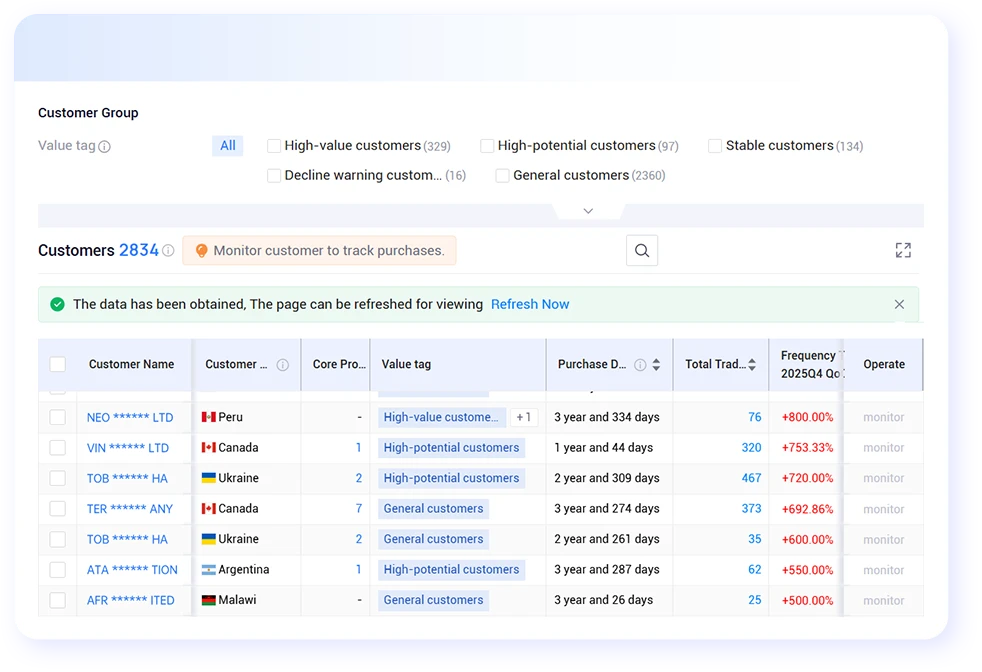Select the AFR ****** ITED row checkbox
The width and height of the screenshot is (982, 672).
point(58,600)
